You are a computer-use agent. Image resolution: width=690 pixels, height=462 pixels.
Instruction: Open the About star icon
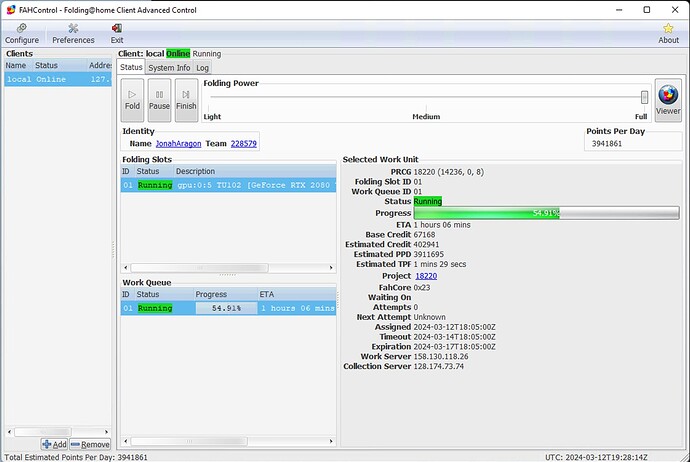(668, 34)
